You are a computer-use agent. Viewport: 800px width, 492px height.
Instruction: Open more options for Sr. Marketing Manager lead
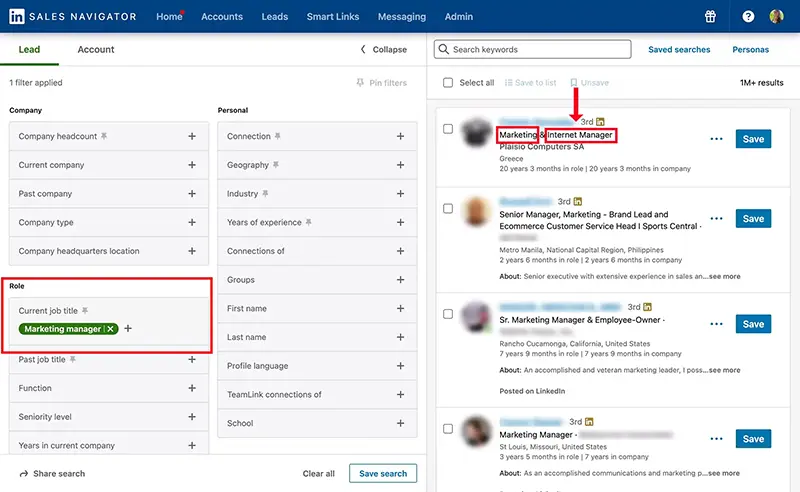[716, 324]
